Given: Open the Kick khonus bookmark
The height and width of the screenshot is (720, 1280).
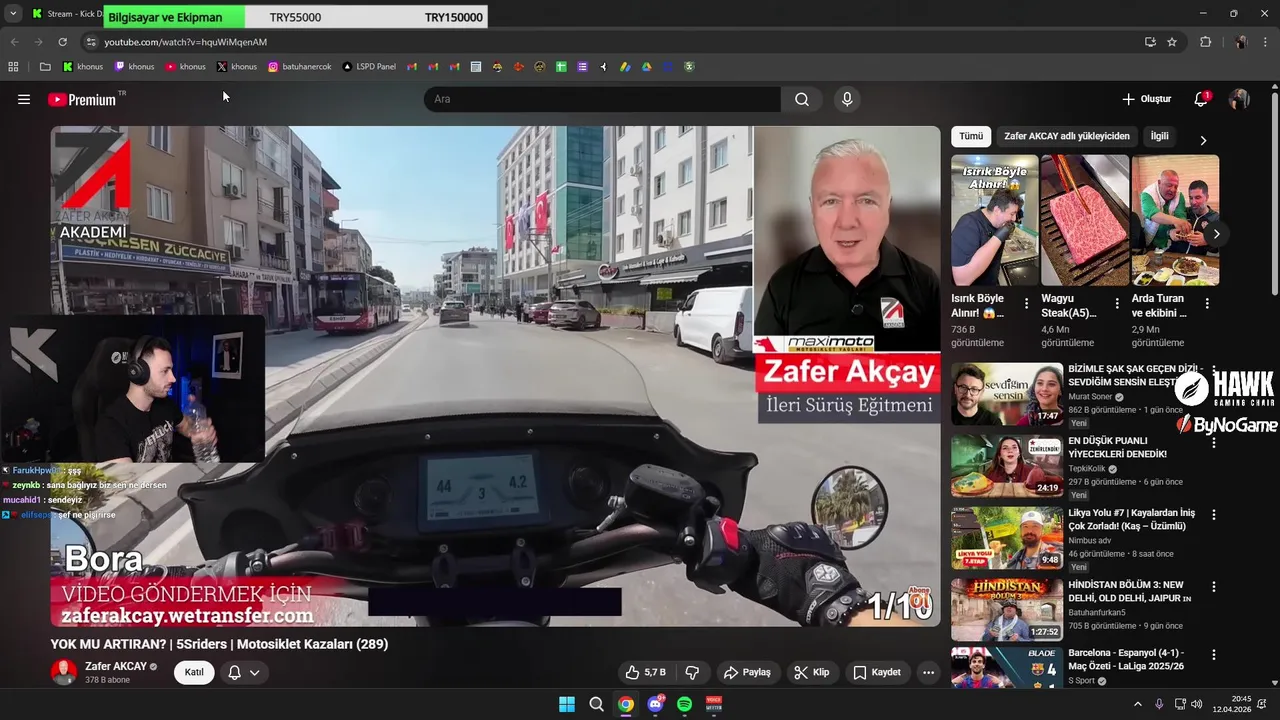Looking at the screenshot, I should pyautogui.click(x=82, y=67).
